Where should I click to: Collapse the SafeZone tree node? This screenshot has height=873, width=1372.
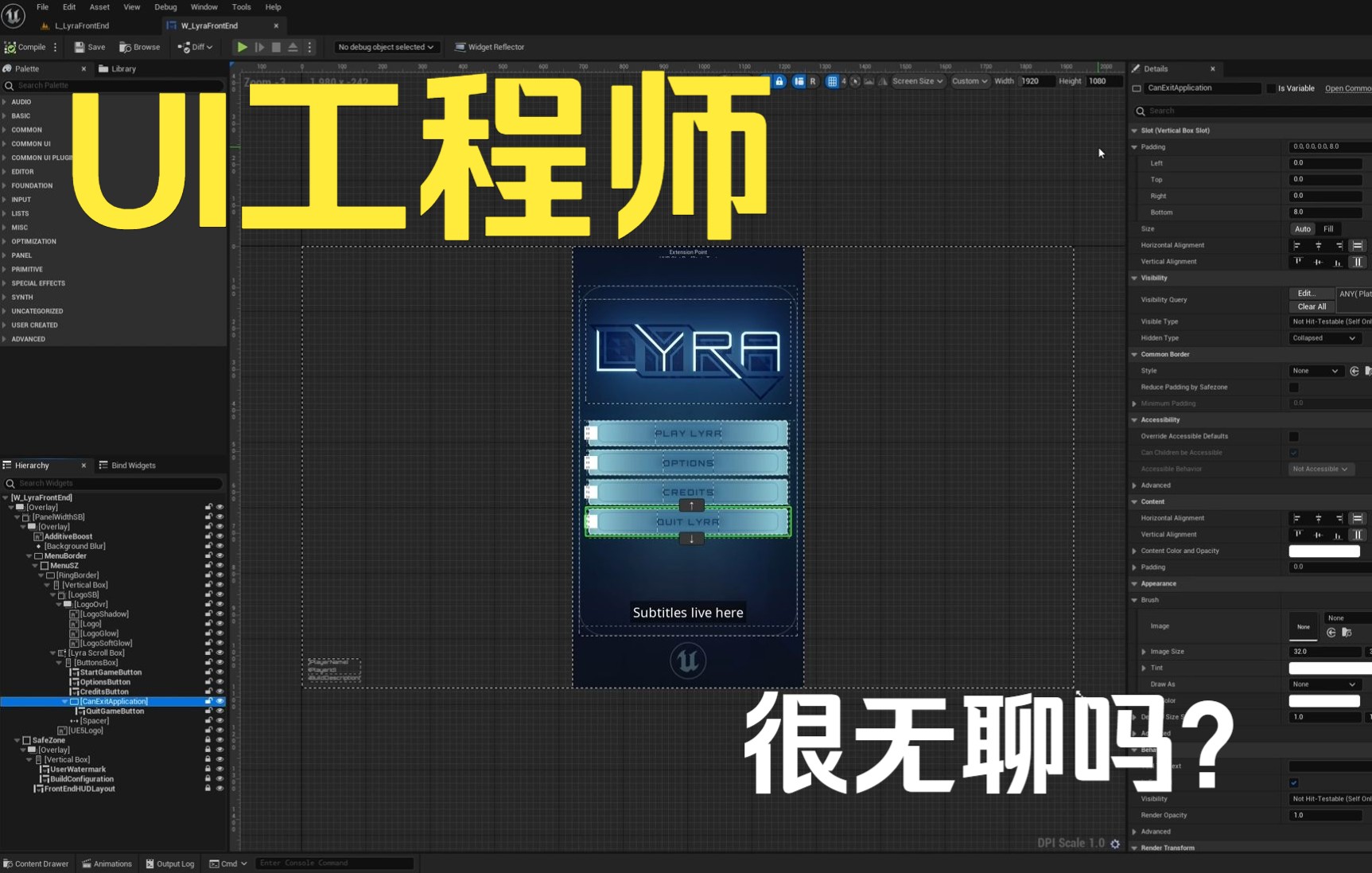(17, 740)
